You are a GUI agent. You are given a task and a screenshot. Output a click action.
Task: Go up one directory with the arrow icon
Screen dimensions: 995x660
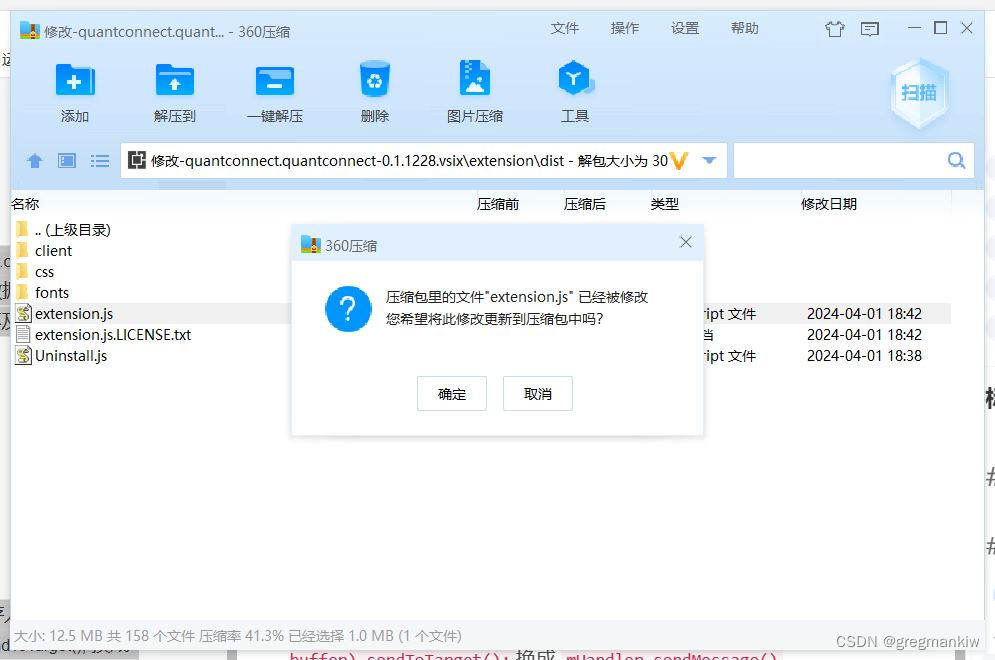pyautogui.click(x=35, y=161)
